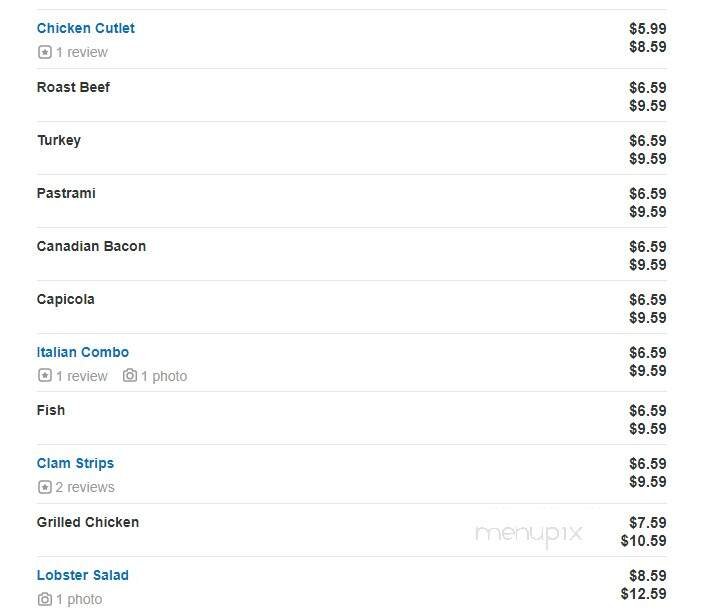The width and height of the screenshot is (708, 616).
Task: Select the Canadian Bacon menu item
Action: pyautogui.click(x=91, y=246)
